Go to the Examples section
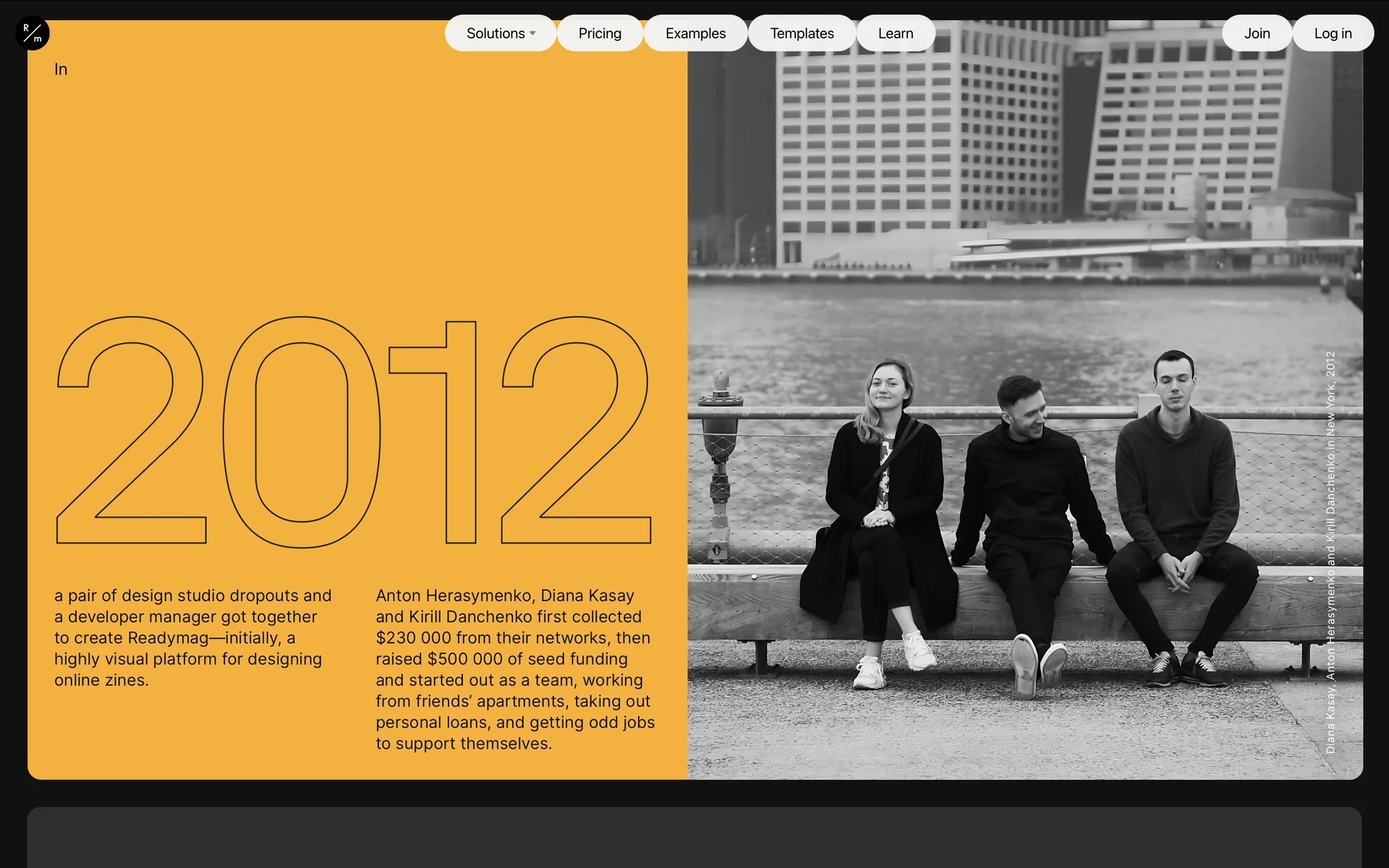The image size is (1389, 868). click(695, 33)
